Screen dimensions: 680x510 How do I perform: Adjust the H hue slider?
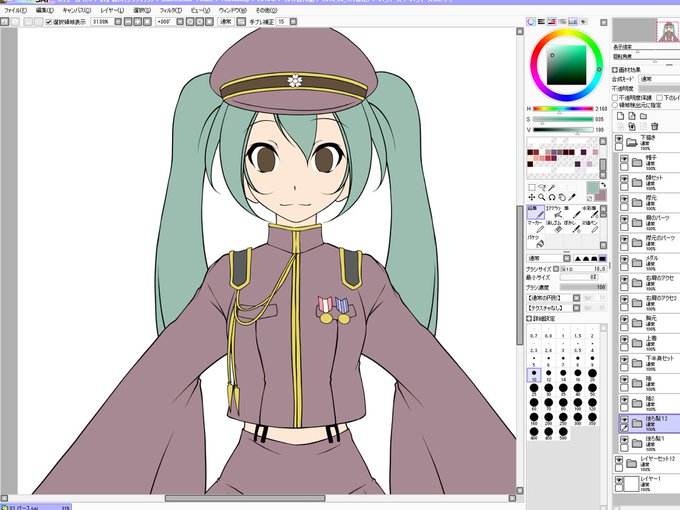(x=563, y=109)
